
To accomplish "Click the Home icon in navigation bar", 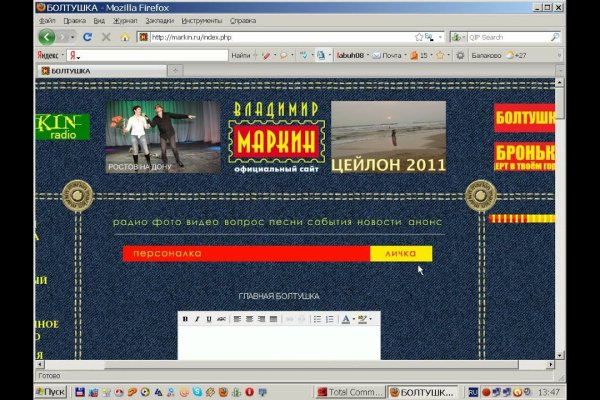I will pos(124,37).
